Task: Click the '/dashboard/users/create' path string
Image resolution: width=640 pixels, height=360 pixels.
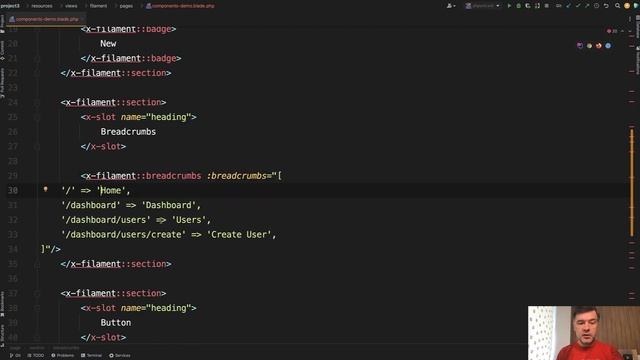Action: tap(123, 235)
